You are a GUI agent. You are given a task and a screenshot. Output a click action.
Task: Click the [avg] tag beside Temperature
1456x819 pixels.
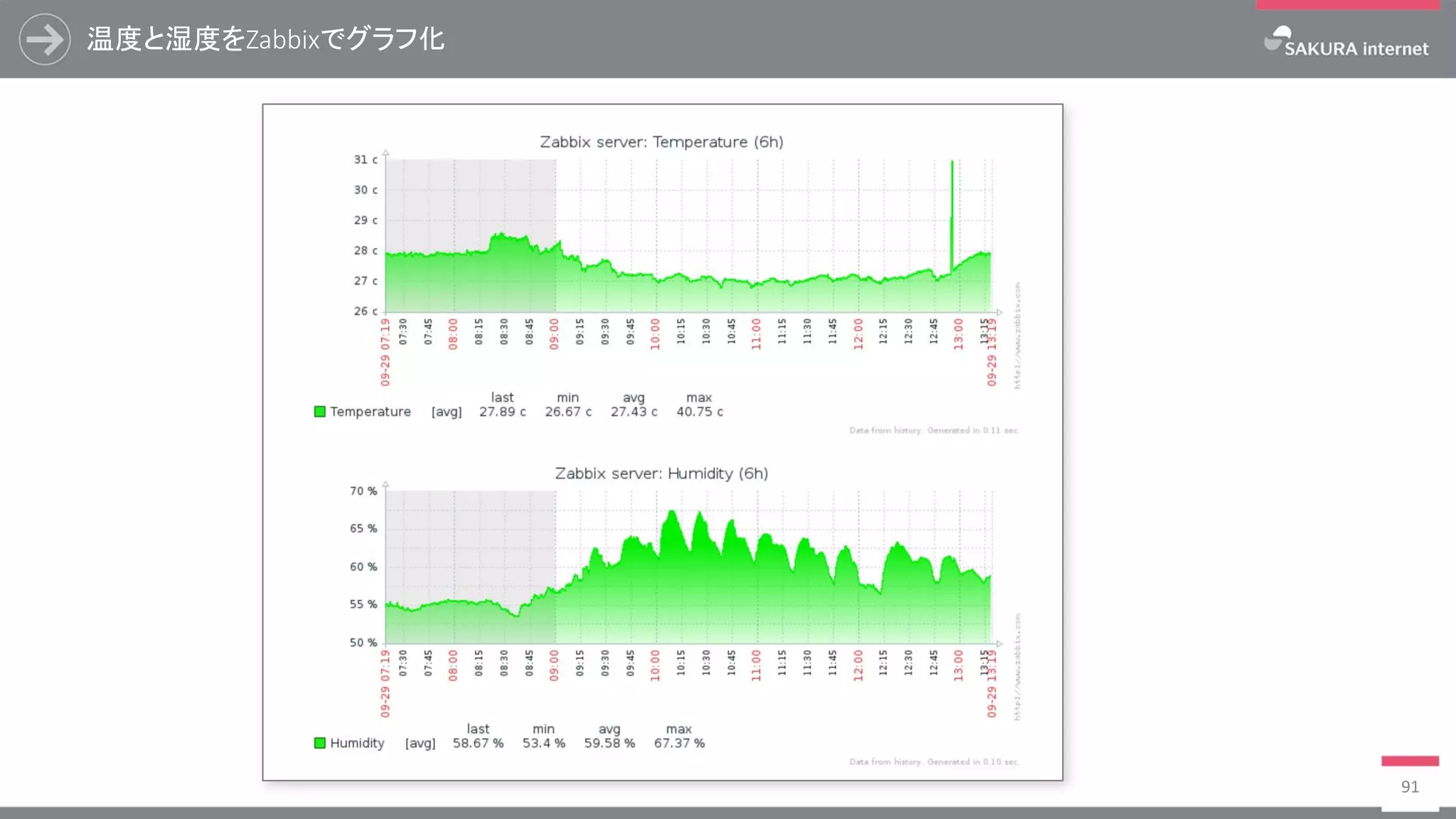(446, 412)
